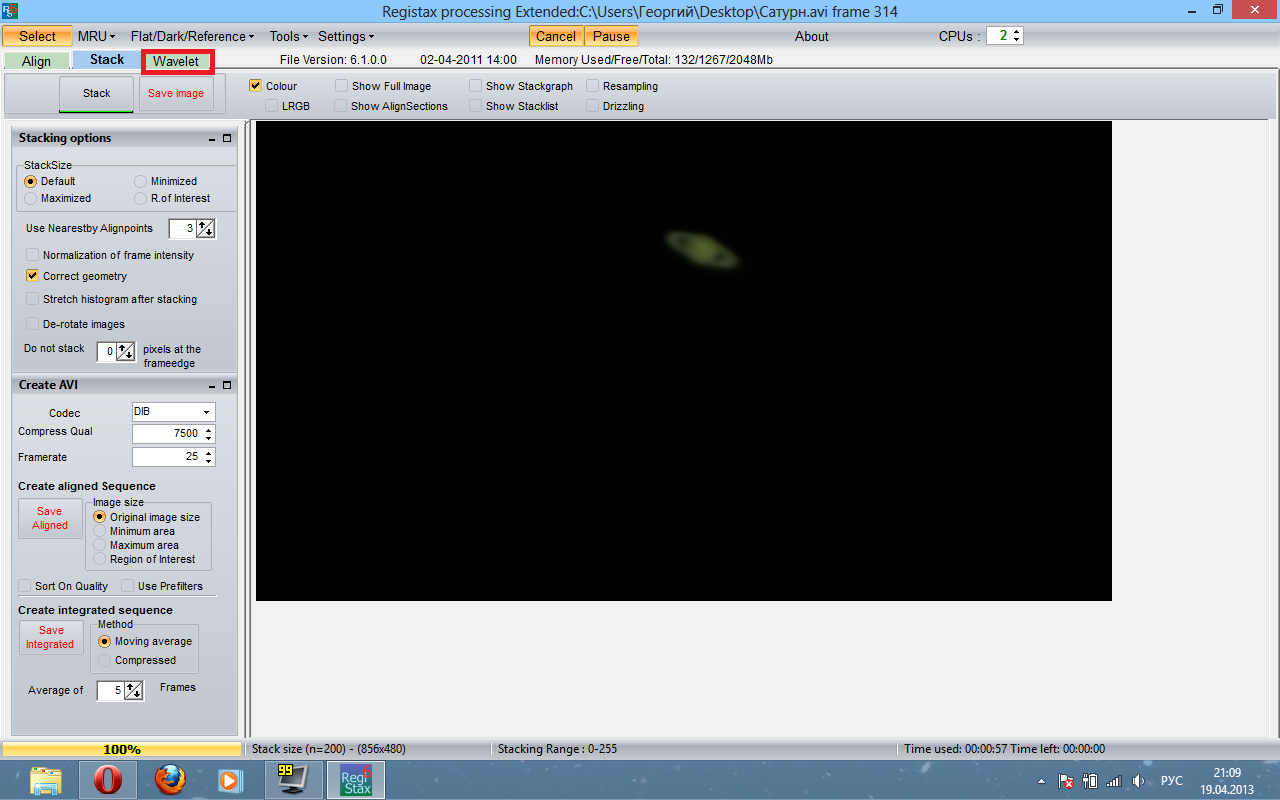The height and width of the screenshot is (800, 1280).
Task: Toggle Normalization of frame intensity
Action: click(x=33, y=255)
